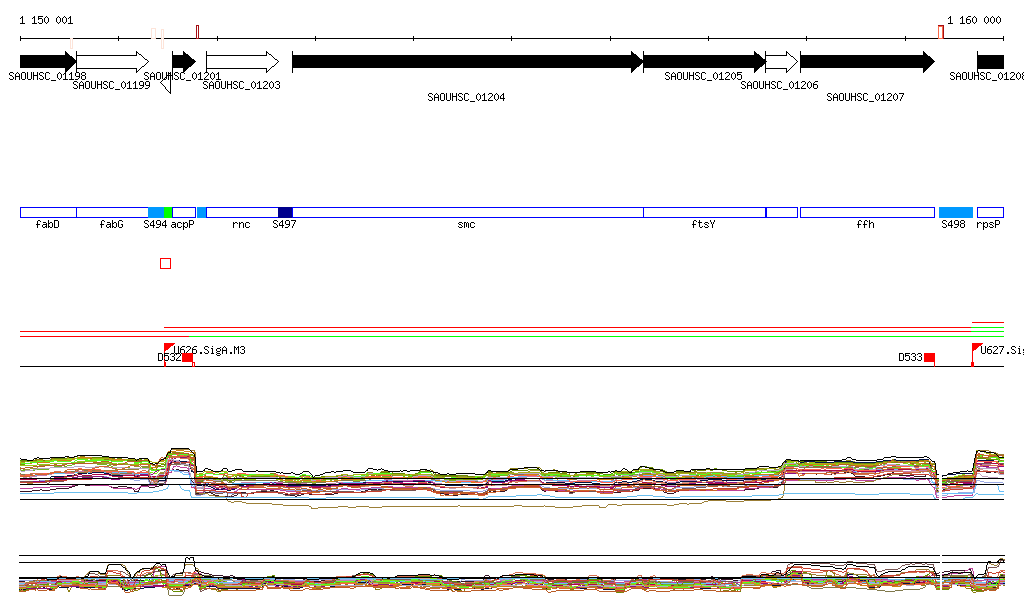Click the SAOUHSC_01205 black gene arrow

(703, 62)
